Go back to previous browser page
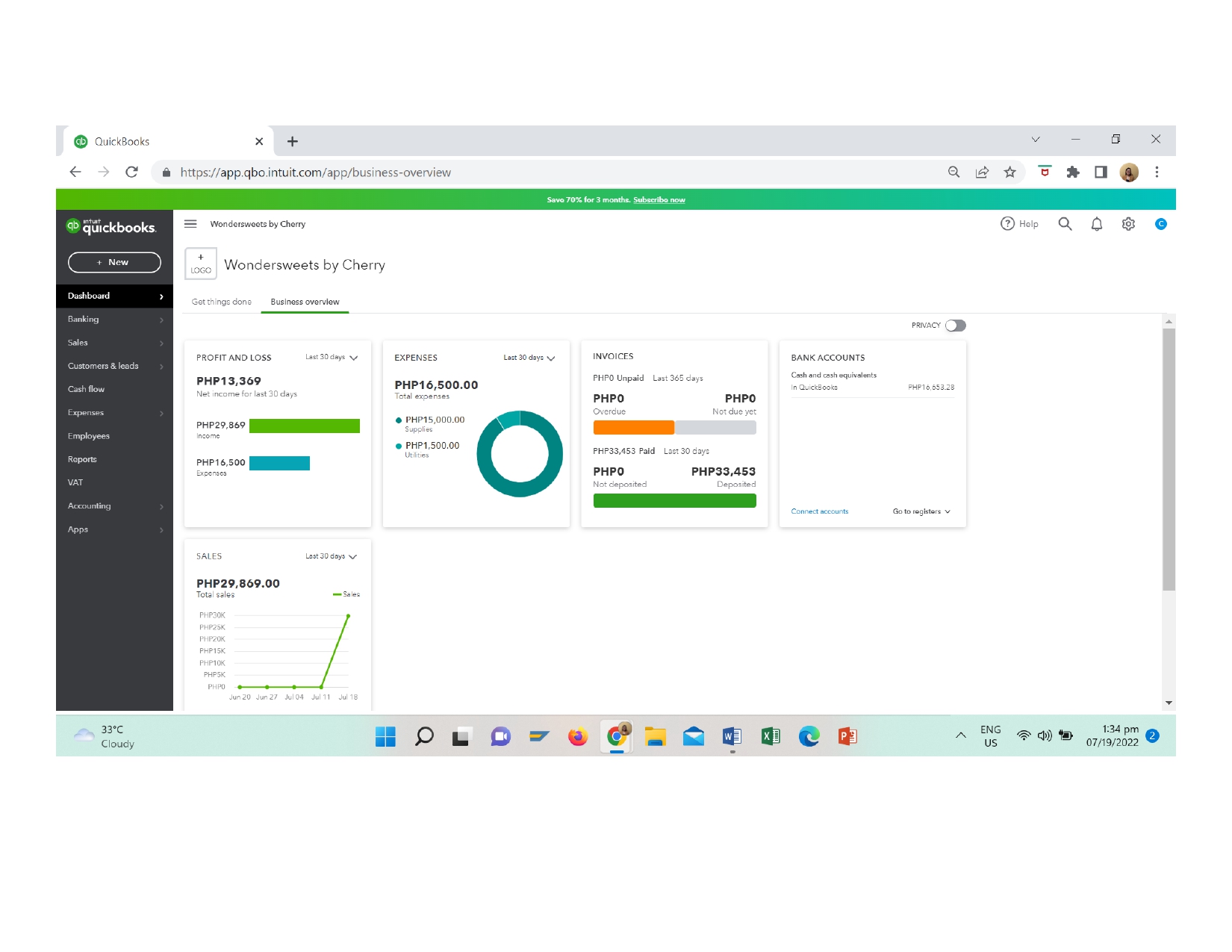Image resolution: width=1232 pixels, height=952 pixels. point(75,172)
